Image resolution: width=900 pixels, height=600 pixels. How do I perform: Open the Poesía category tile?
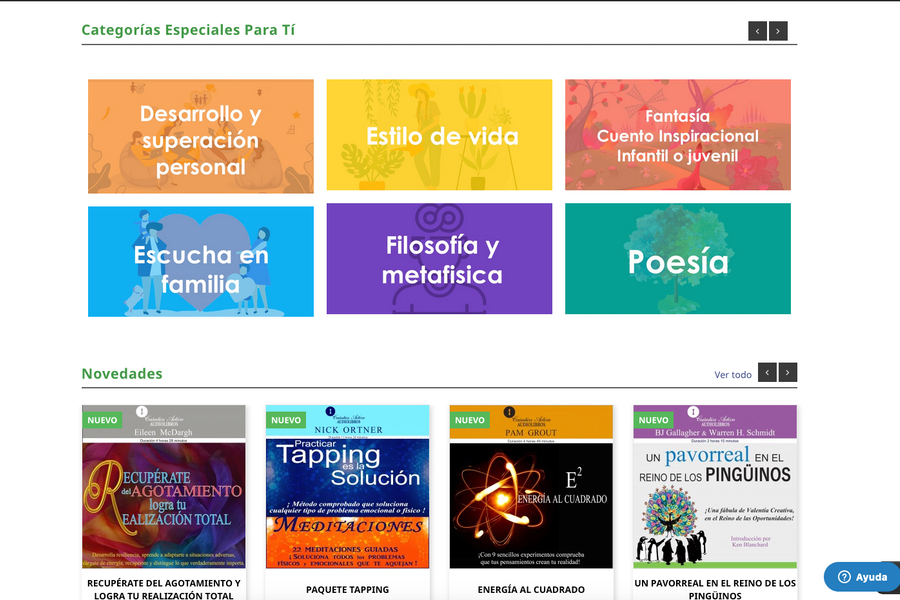pyautogui.click(x=677, y=259)
